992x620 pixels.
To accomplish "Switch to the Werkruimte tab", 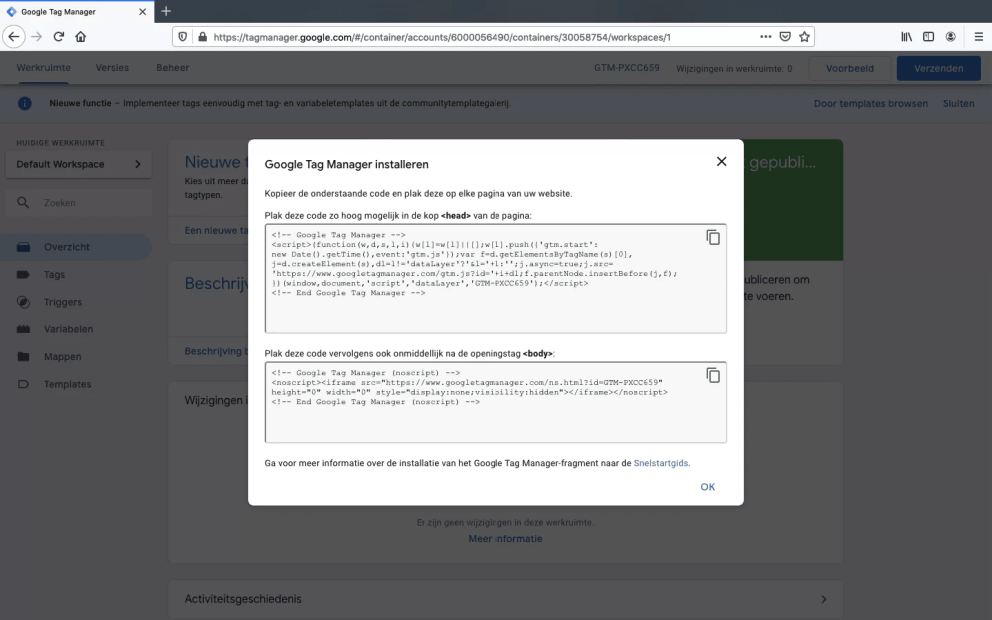I will click(x=44, y=68).
